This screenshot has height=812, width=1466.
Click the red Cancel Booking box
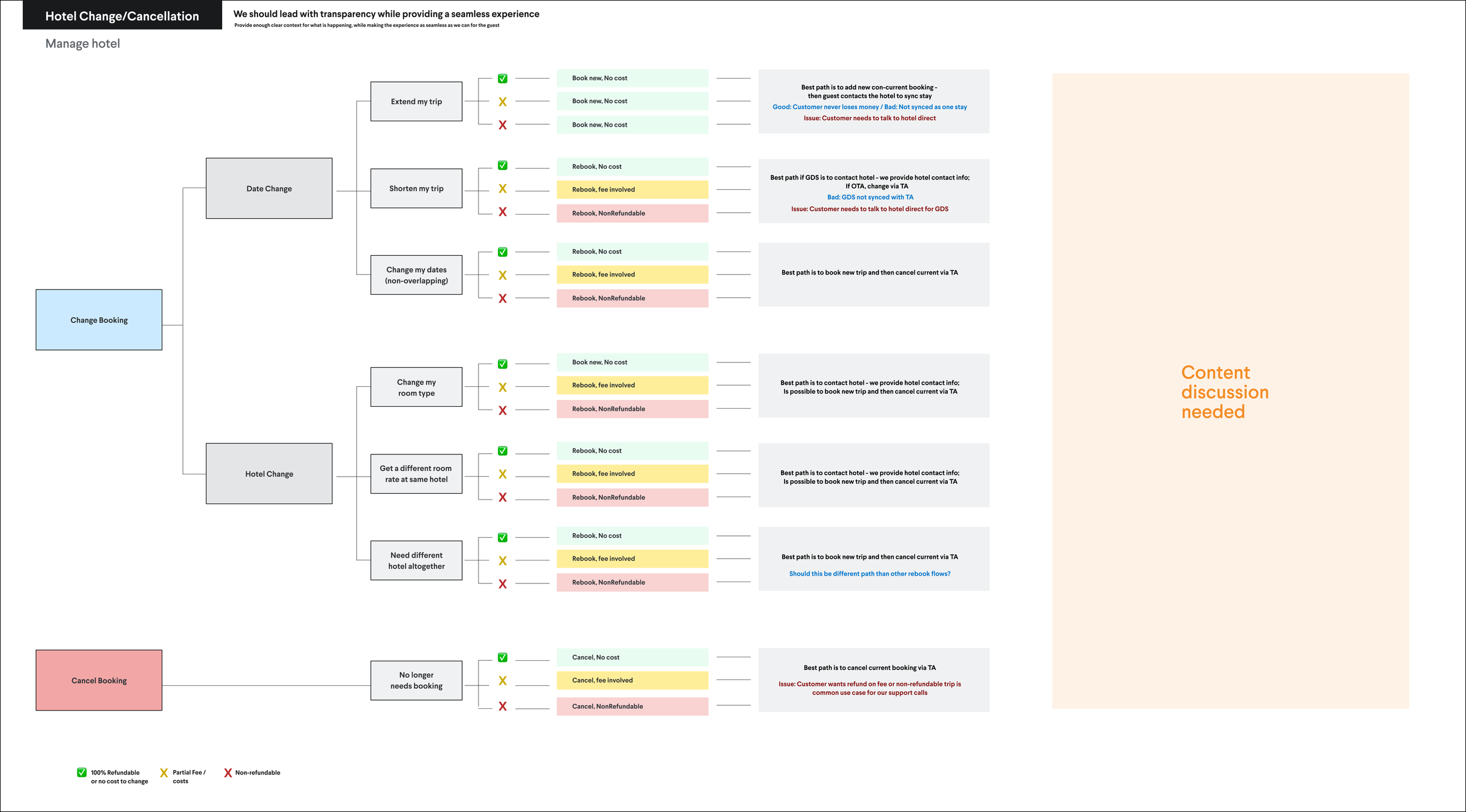(99, 681)
